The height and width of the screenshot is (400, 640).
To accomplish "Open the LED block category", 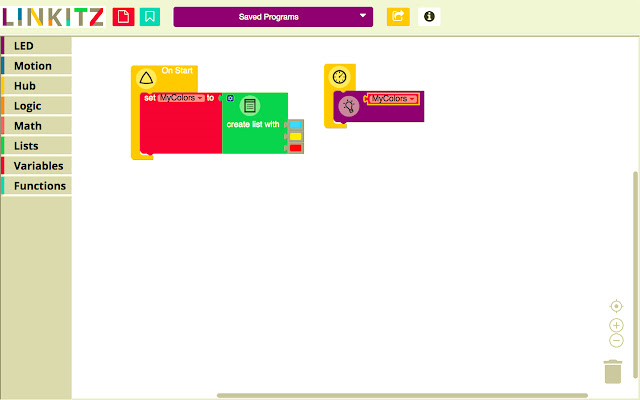I will [x=36, y=46].
